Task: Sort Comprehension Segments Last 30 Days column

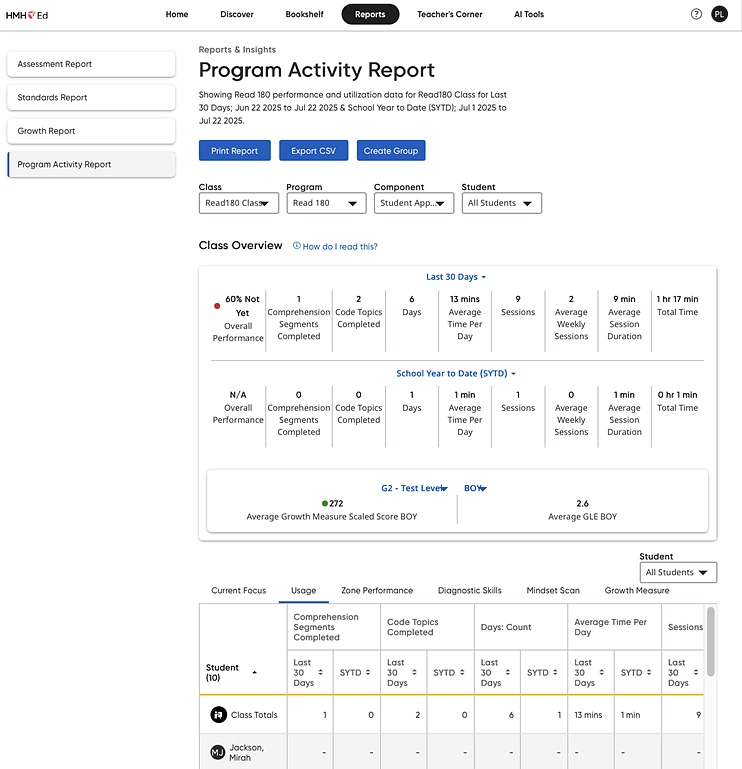Action: coord(321,672)
